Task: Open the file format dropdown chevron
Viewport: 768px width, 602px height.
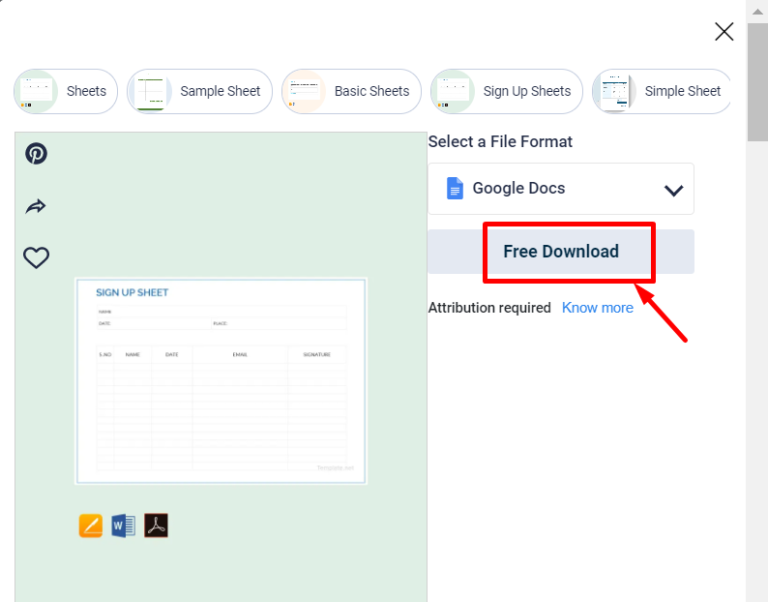Action: 673,190
